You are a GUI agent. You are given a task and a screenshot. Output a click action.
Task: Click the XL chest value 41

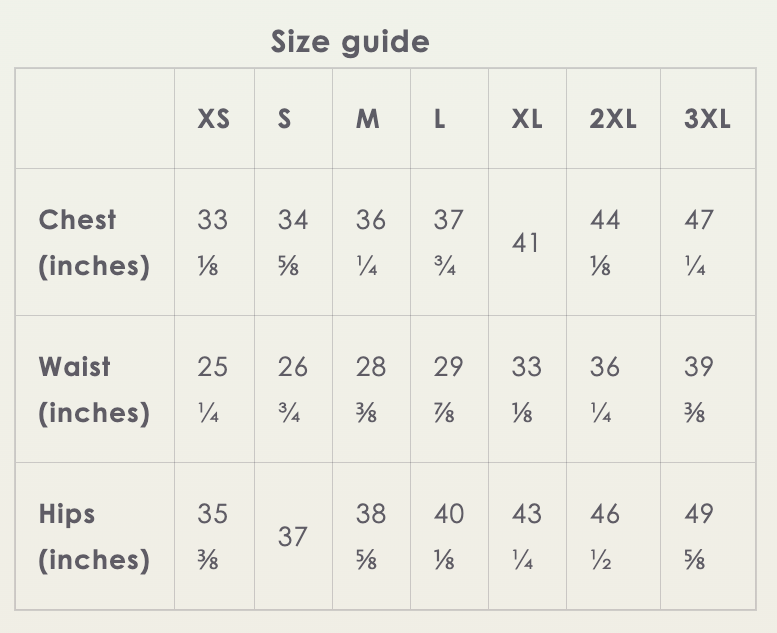(x=526, y=243)
